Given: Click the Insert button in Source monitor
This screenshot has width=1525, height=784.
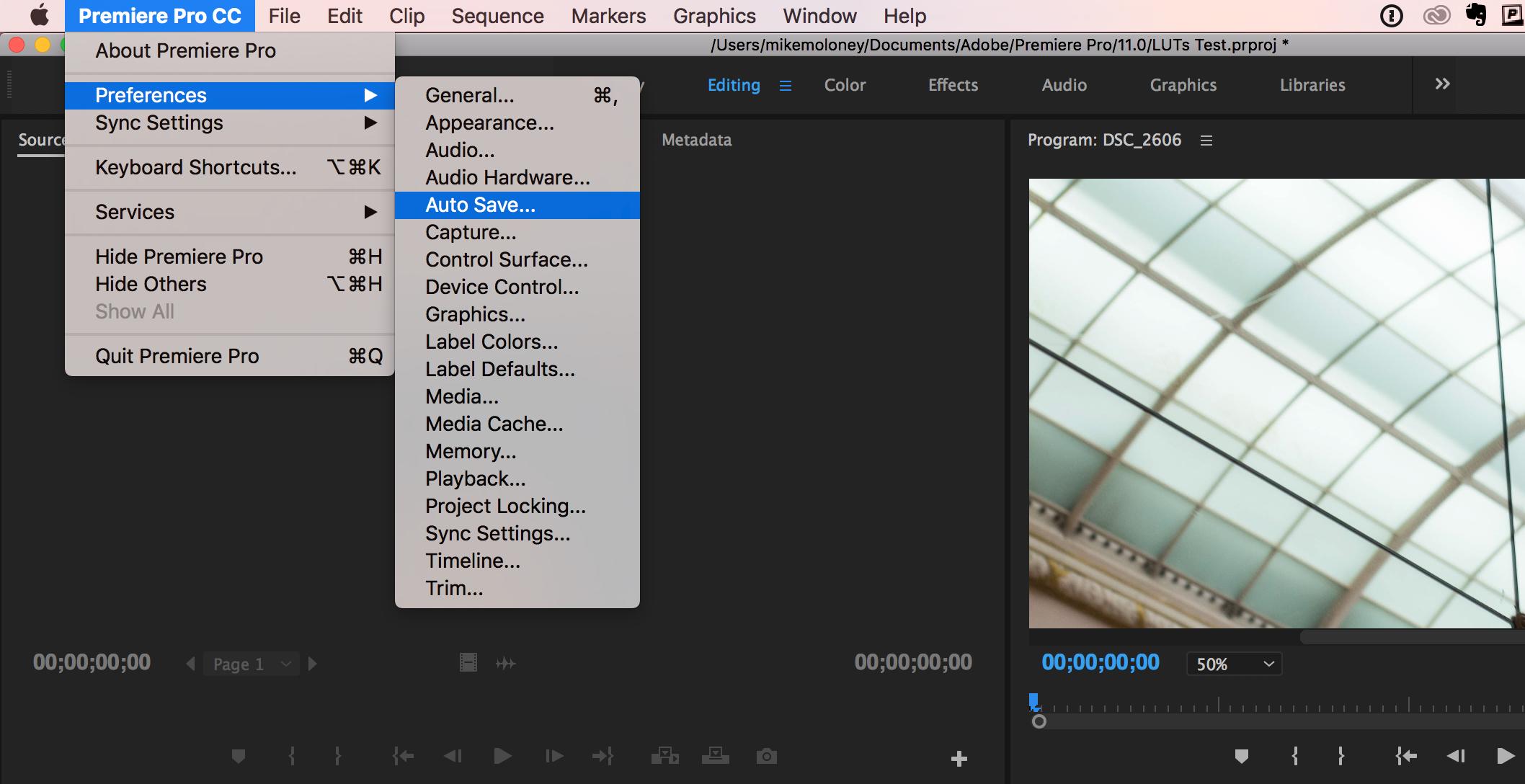Looking at the screenshot, I should point(664,755).
